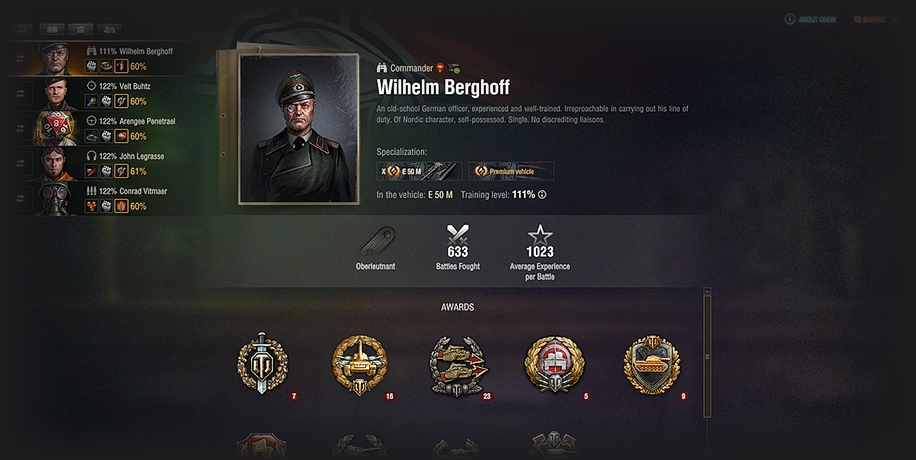
Task: Open the crew books icon tab
Action: (x=52, y=29)
